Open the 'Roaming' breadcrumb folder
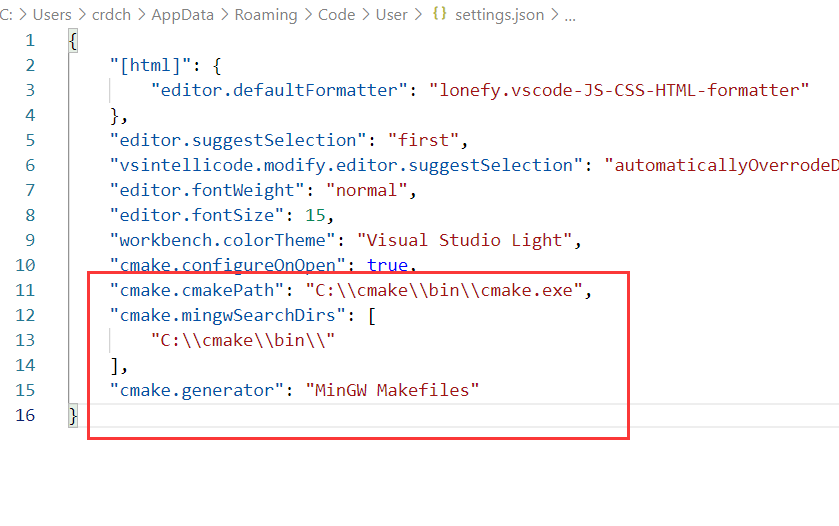This screenshot has width=839, height=526. 266,14
